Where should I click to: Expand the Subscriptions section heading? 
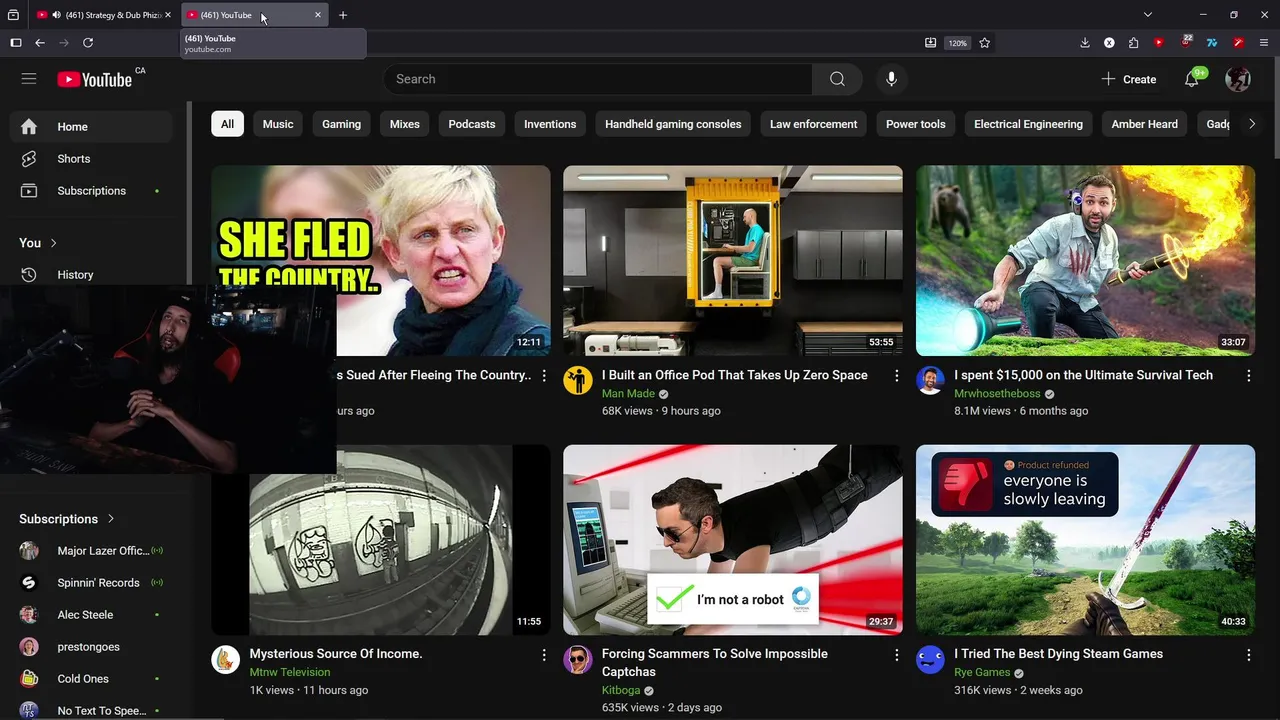[67, 519]
